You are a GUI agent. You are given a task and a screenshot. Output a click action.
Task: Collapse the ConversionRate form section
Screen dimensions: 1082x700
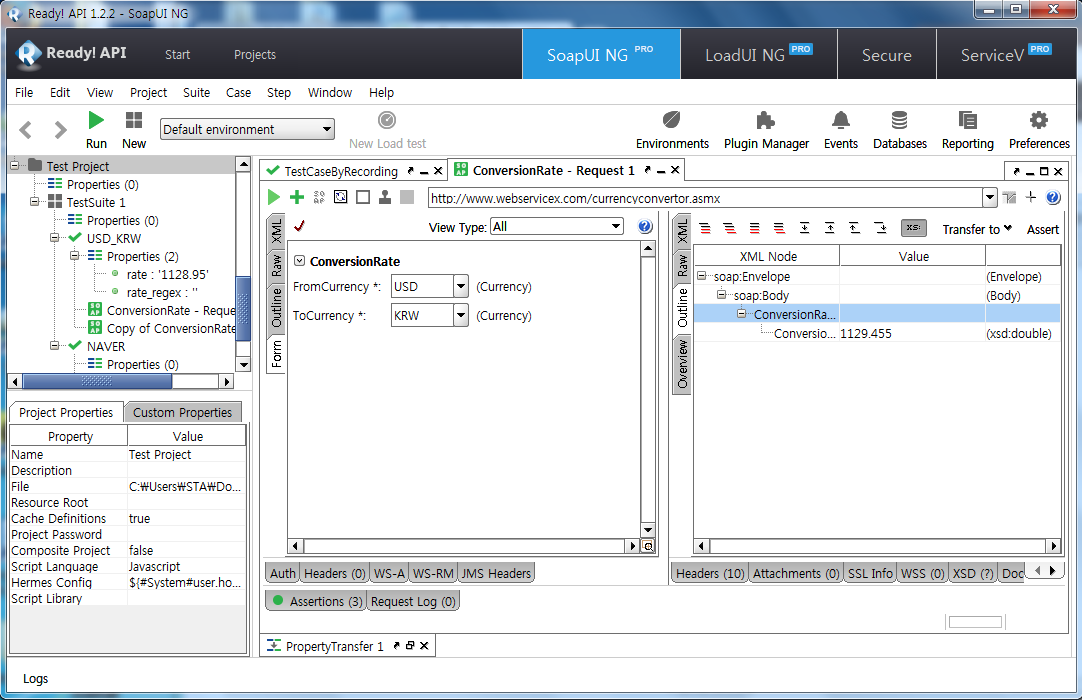point(300,262)
